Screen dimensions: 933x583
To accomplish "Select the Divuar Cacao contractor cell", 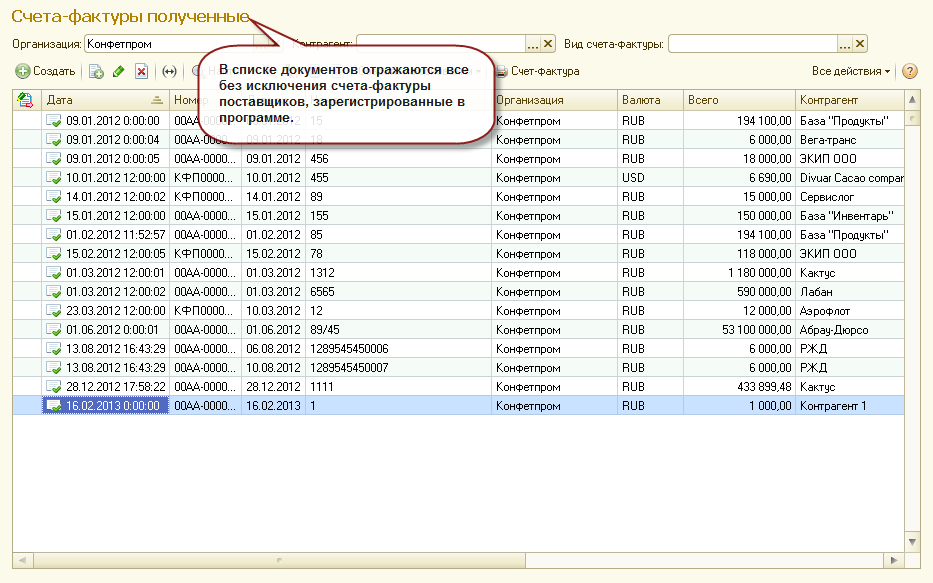I will point(849,178).
